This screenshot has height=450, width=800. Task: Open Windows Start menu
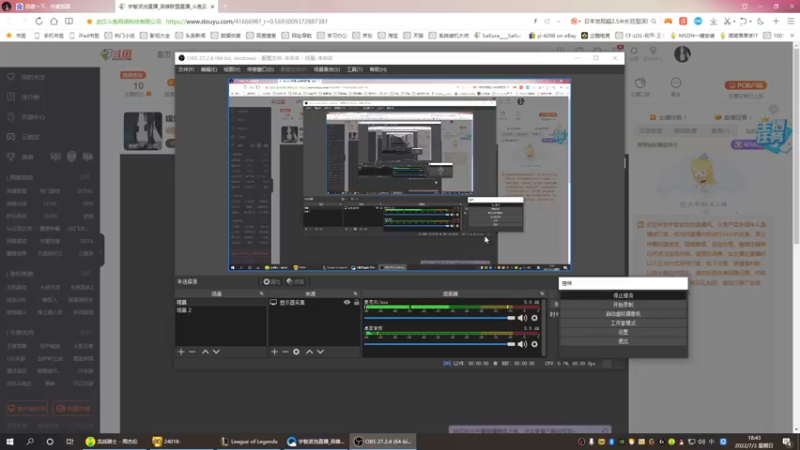[10, 441]
